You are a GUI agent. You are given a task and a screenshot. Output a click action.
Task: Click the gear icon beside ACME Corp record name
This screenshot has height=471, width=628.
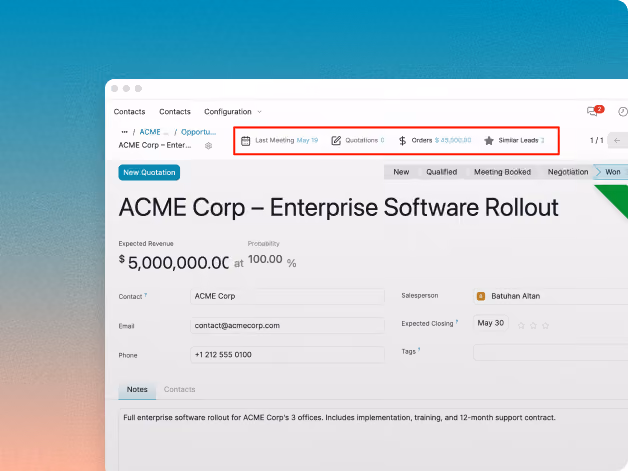click(x=208, y=146)
